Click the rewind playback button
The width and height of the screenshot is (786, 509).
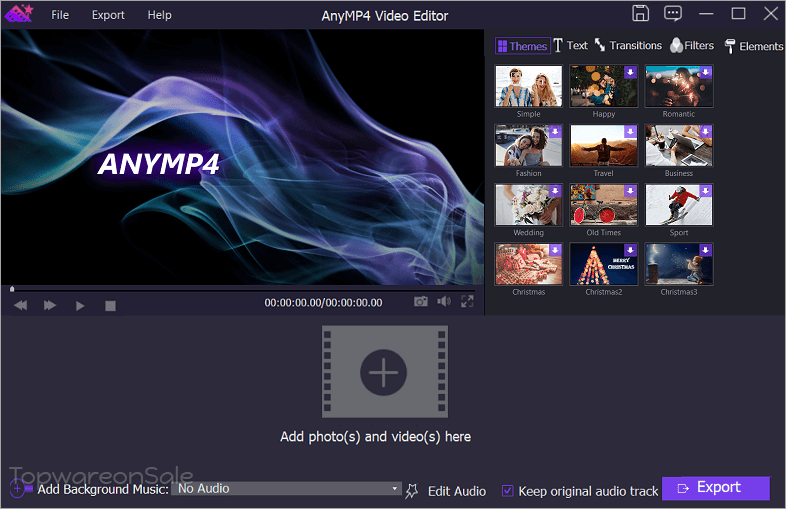pos(21,305)
